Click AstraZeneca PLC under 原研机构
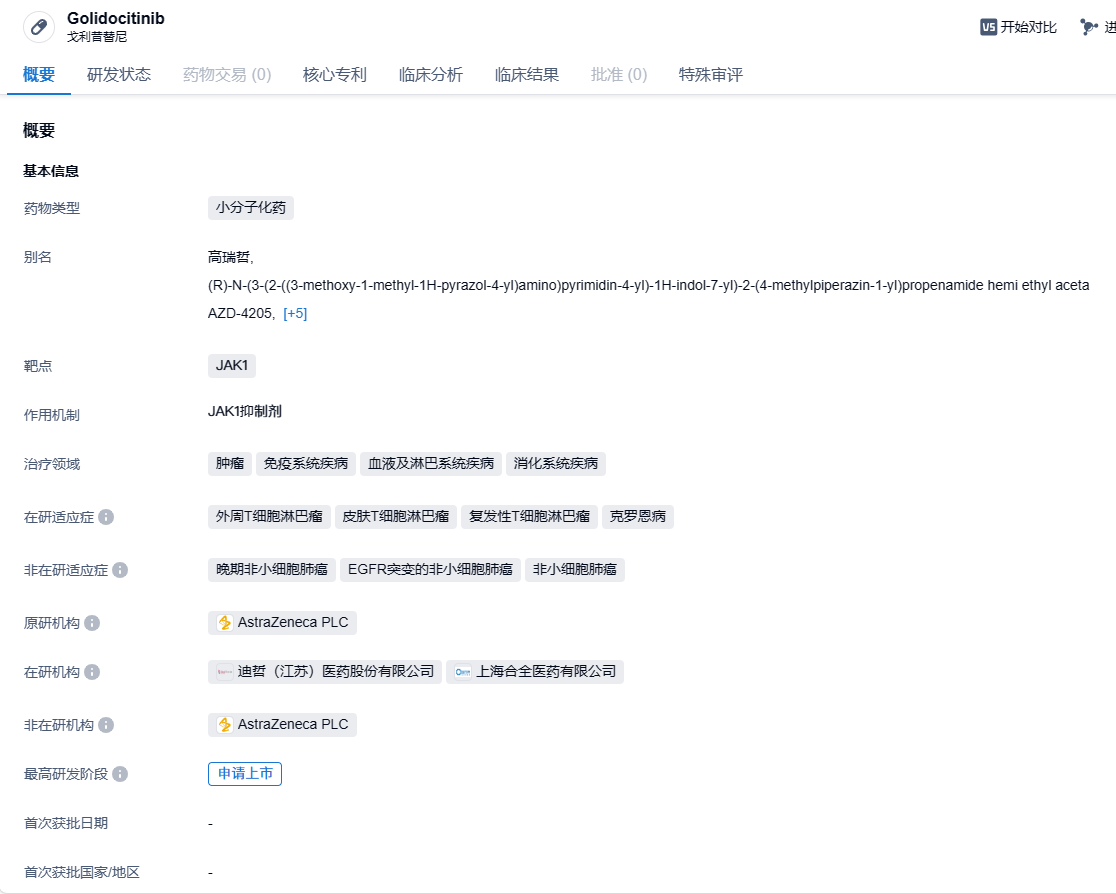Image resolution: width=1116 pixels, height=894 pixels. (x=283, y=623)
